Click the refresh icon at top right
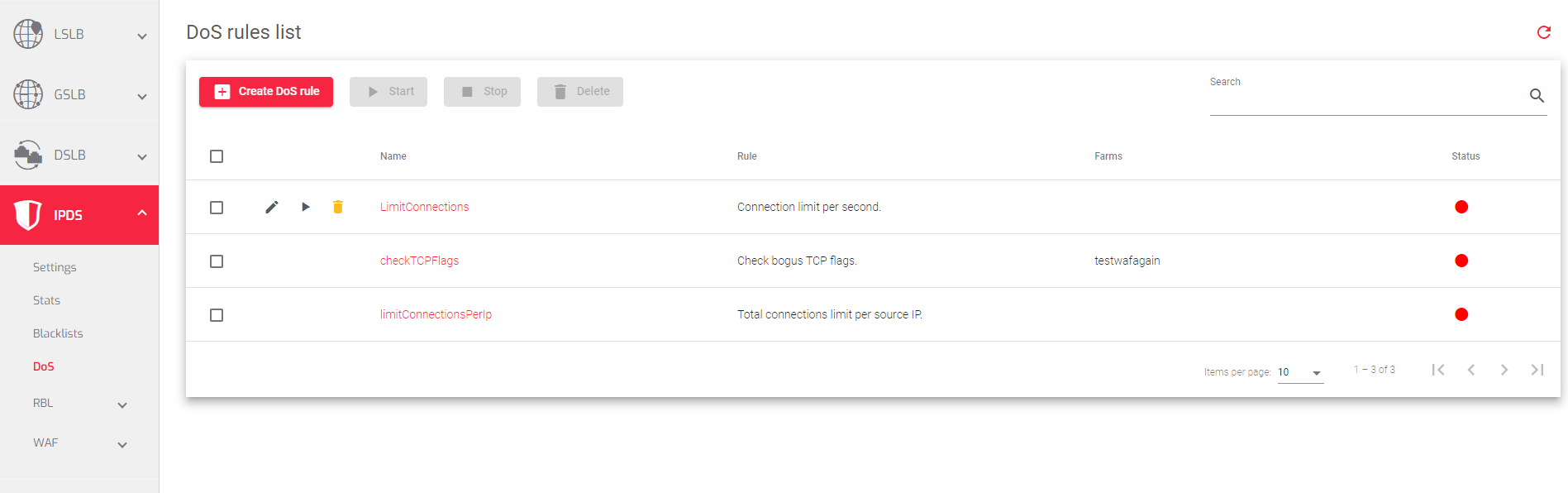Viewport: 1568px width, 493px height. (1543, 32)
